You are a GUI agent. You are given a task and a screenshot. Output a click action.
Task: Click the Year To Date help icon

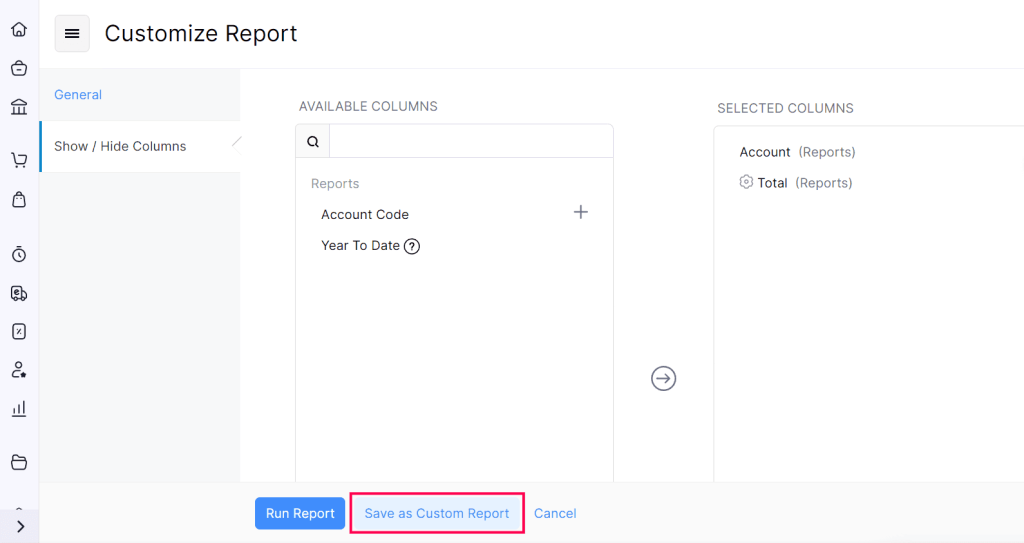(x=412, y=246)
